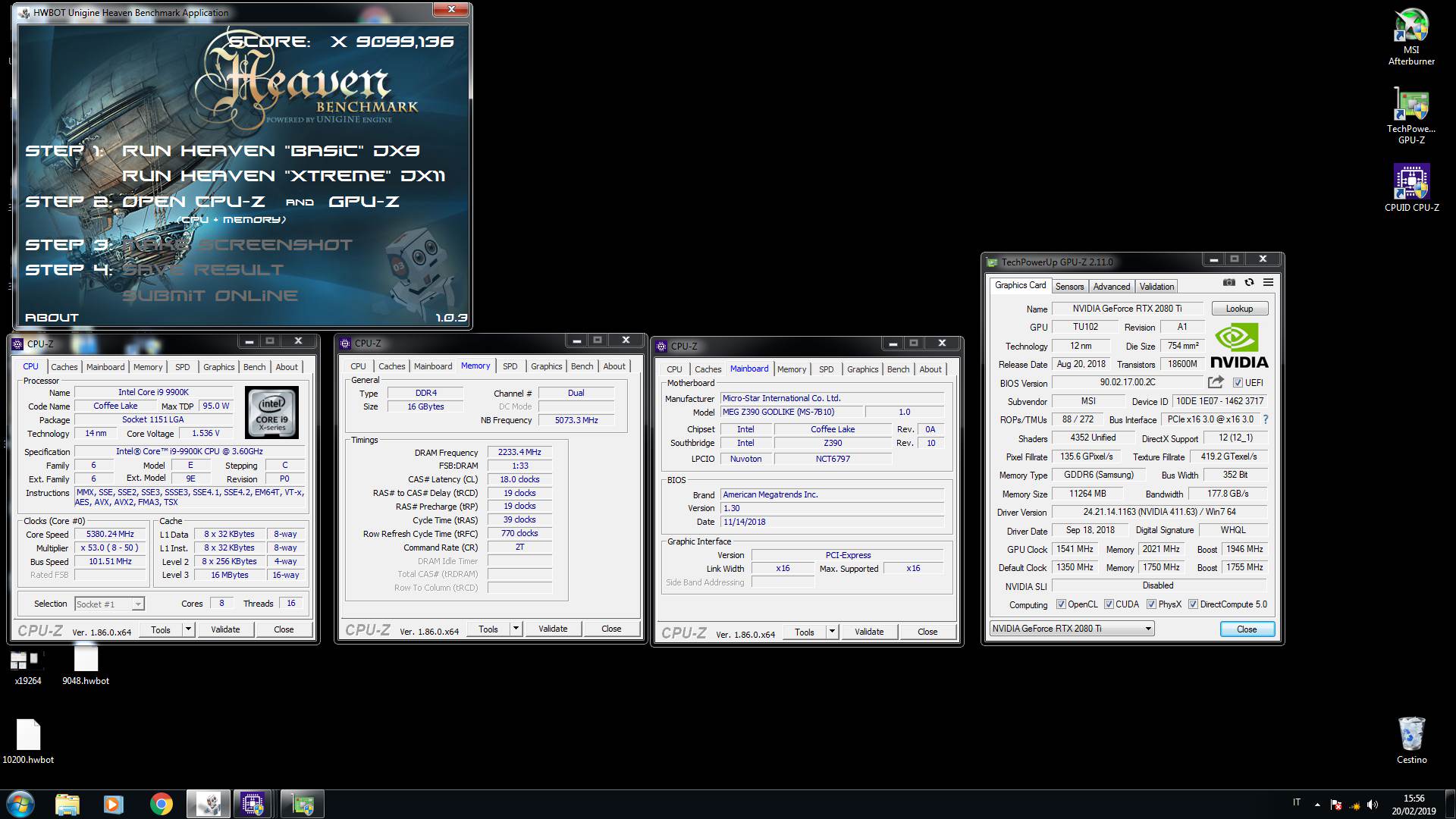Open TechPowerUp GPU-Z desktop shortcut
The image size is (1456, 819).
click(1411, 115)
